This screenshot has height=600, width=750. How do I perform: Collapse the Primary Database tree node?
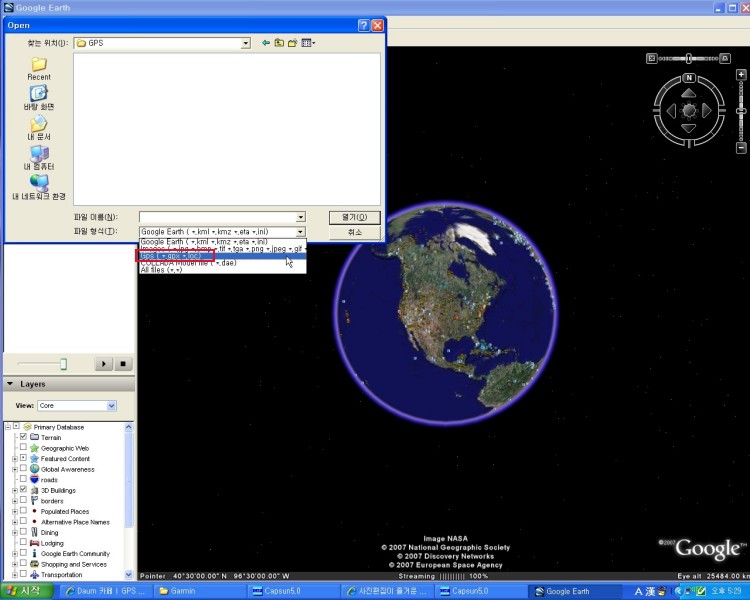point(8,427)
